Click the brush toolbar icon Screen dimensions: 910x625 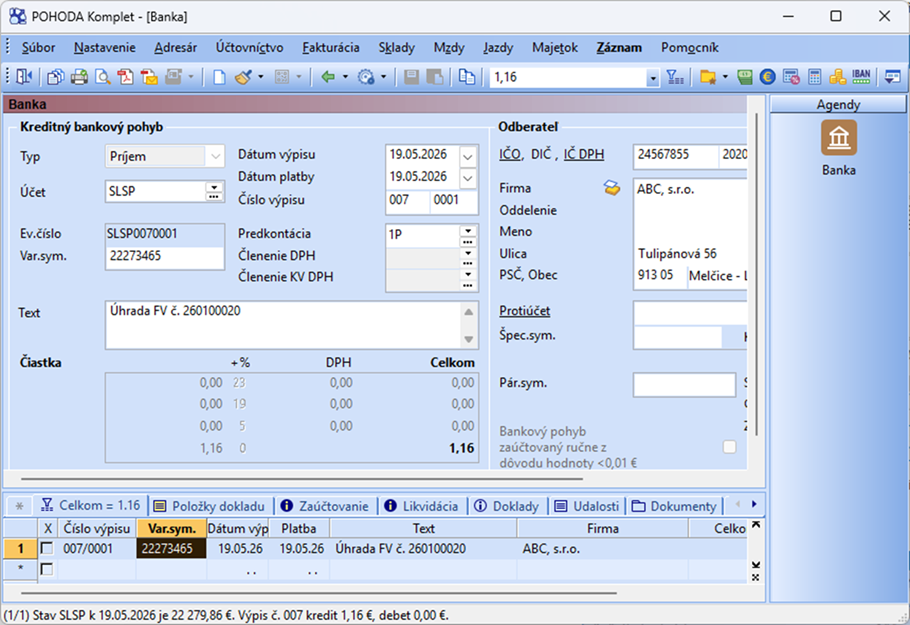tap(243, 77)
